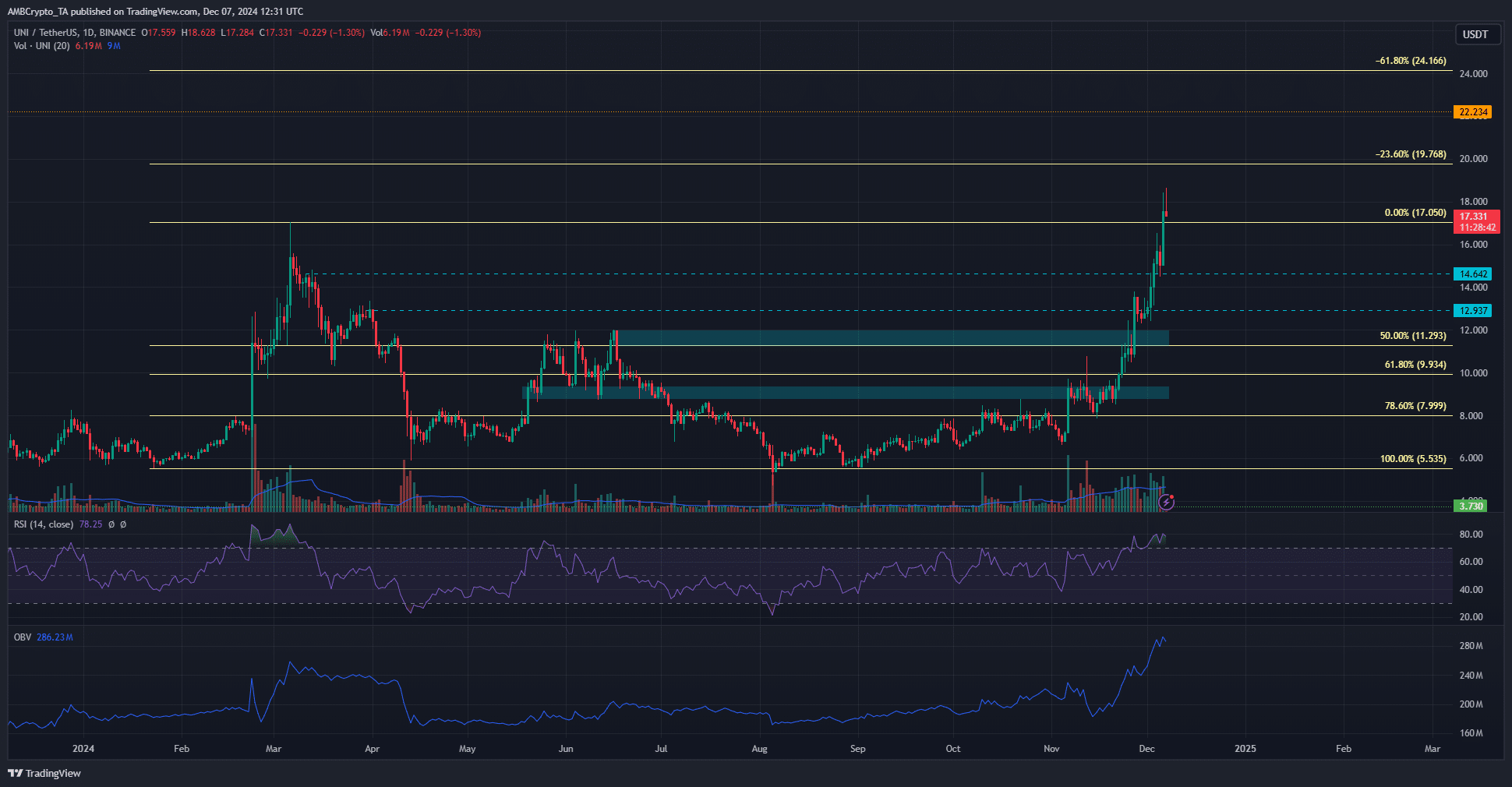Select the 61.80% (9.934) Fibonacci label
1512x787 pixels.
[1415, 365]
